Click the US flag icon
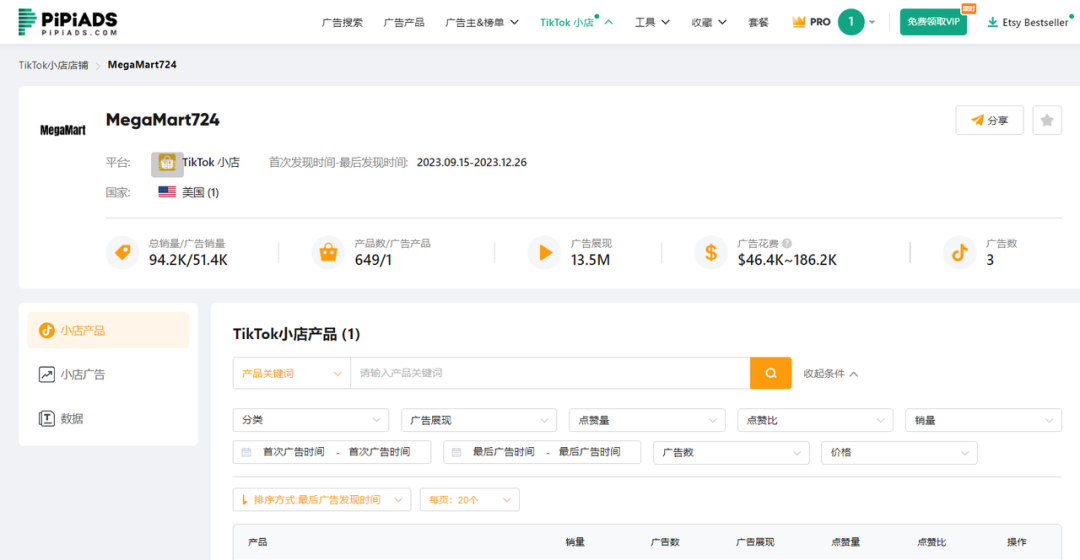Screen dimensions: 1080x560 (167, 191)
